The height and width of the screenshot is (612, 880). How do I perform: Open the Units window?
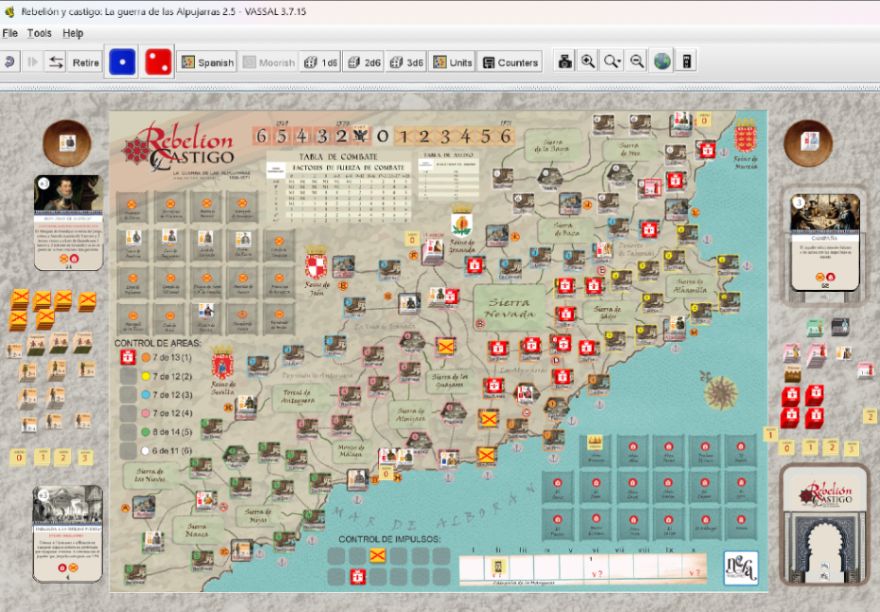click(x=452, y=62)
